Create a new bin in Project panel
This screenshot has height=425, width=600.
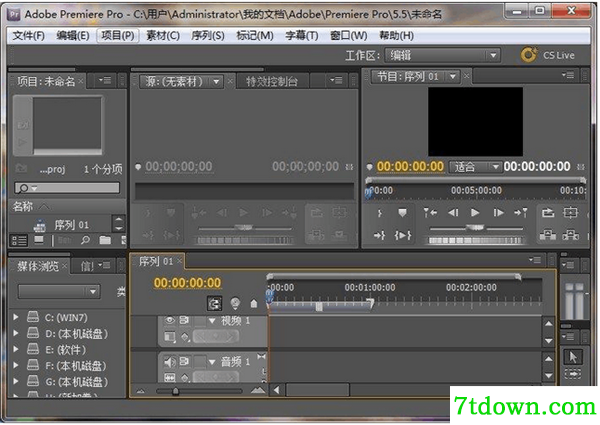point(105,240)
